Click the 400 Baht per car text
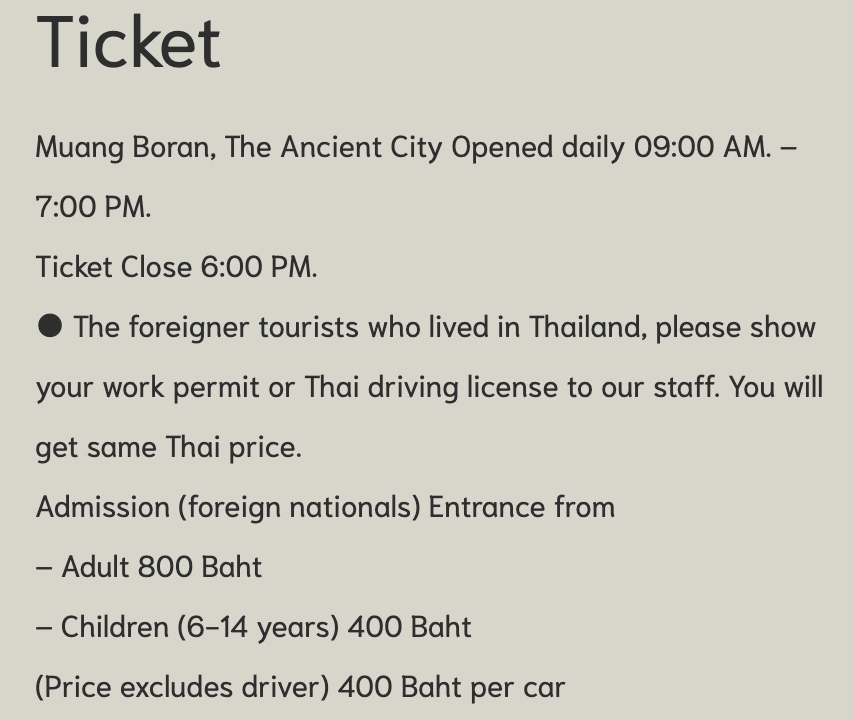854x720 pixels. pyautogui.click(x=452, y=687)
